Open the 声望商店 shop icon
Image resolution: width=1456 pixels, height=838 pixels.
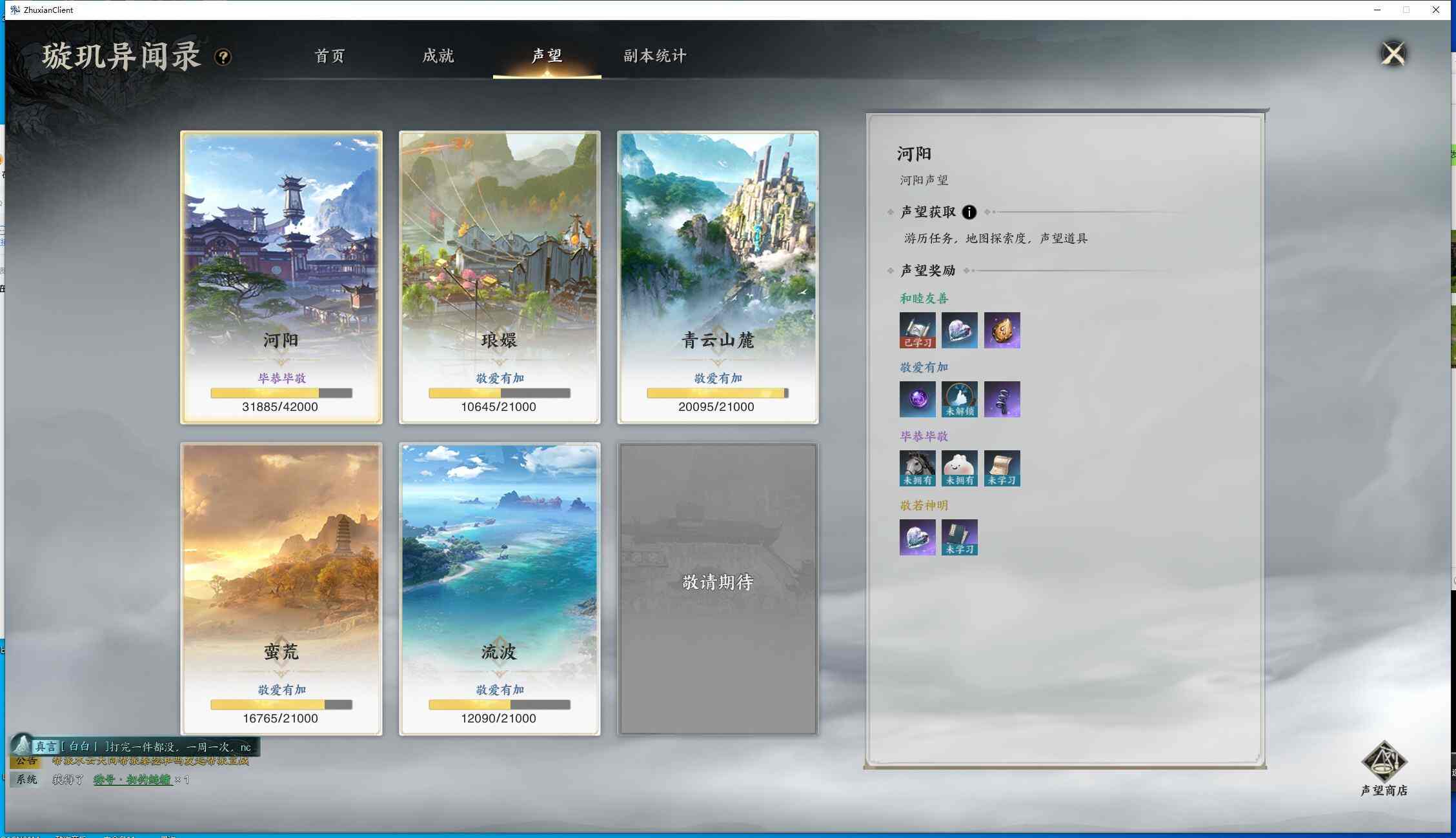(x=1384, y=768)
